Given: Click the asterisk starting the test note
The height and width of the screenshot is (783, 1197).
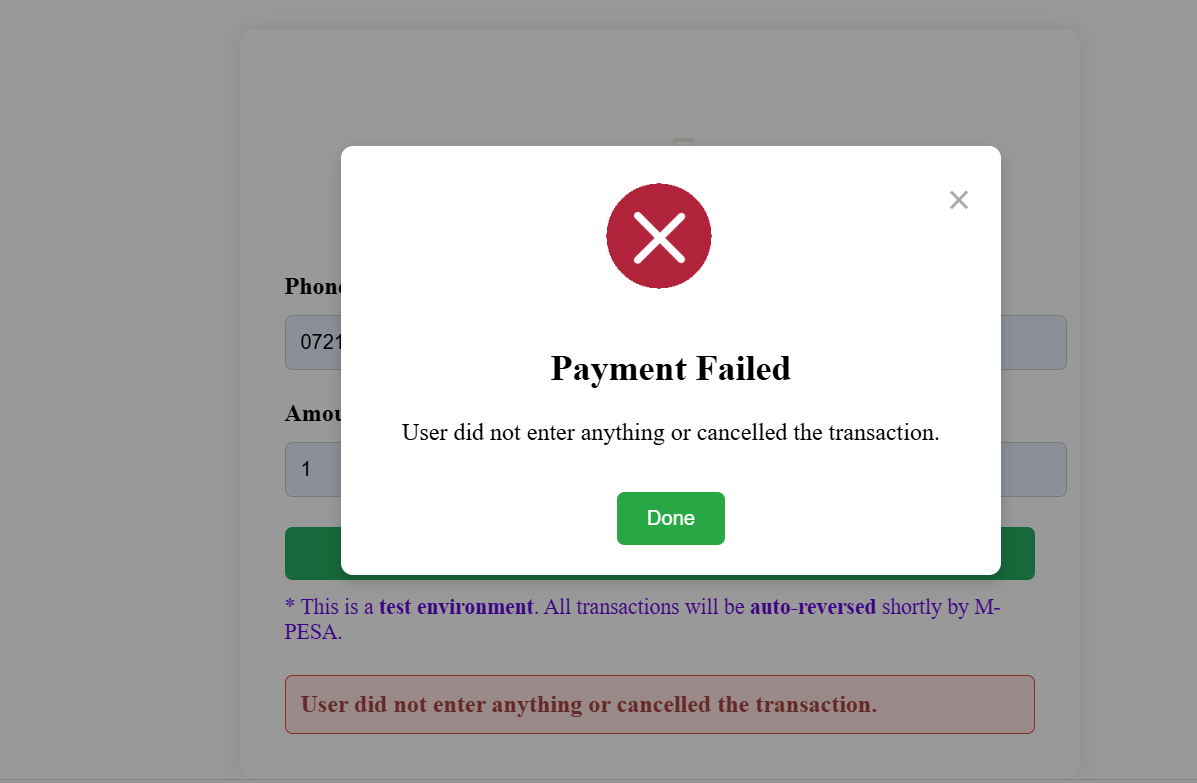Looking at the screenshot, I should point(290,604).
